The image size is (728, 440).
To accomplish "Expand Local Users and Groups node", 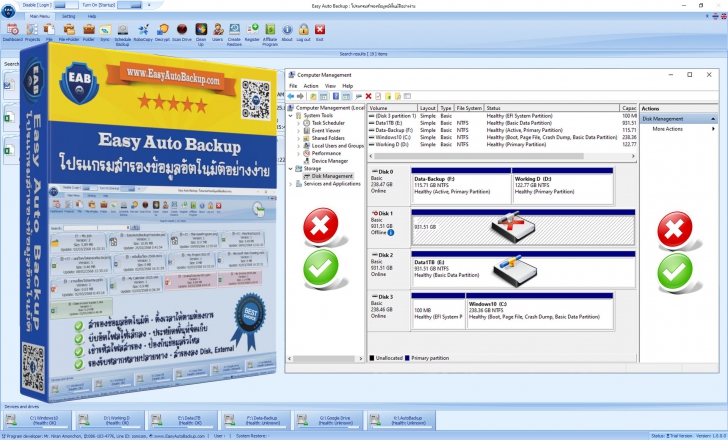I will click(x=299, y=146).
